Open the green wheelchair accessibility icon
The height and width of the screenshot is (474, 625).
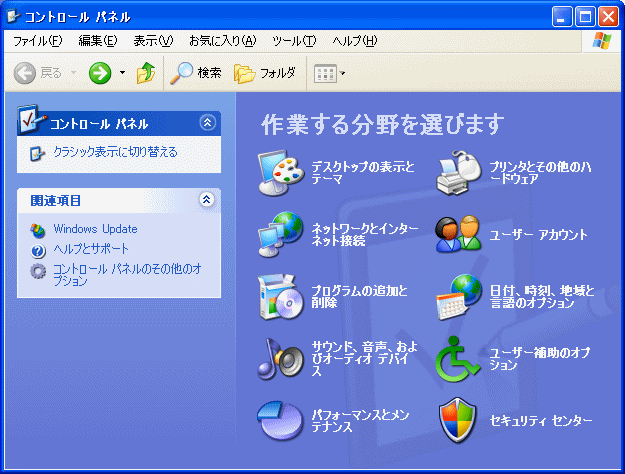458,359
